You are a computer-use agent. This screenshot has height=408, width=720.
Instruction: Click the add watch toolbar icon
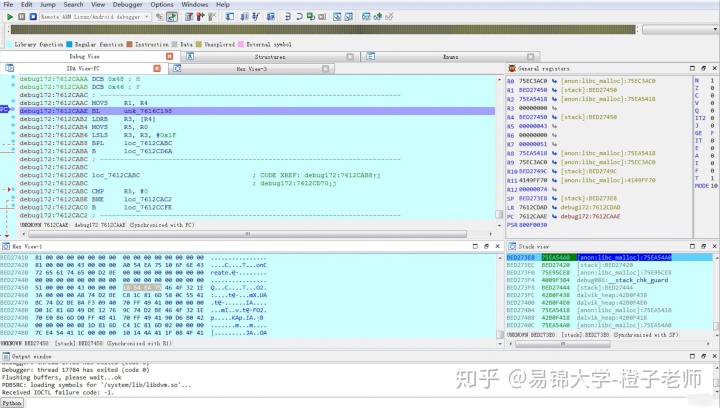pos(377,17)
